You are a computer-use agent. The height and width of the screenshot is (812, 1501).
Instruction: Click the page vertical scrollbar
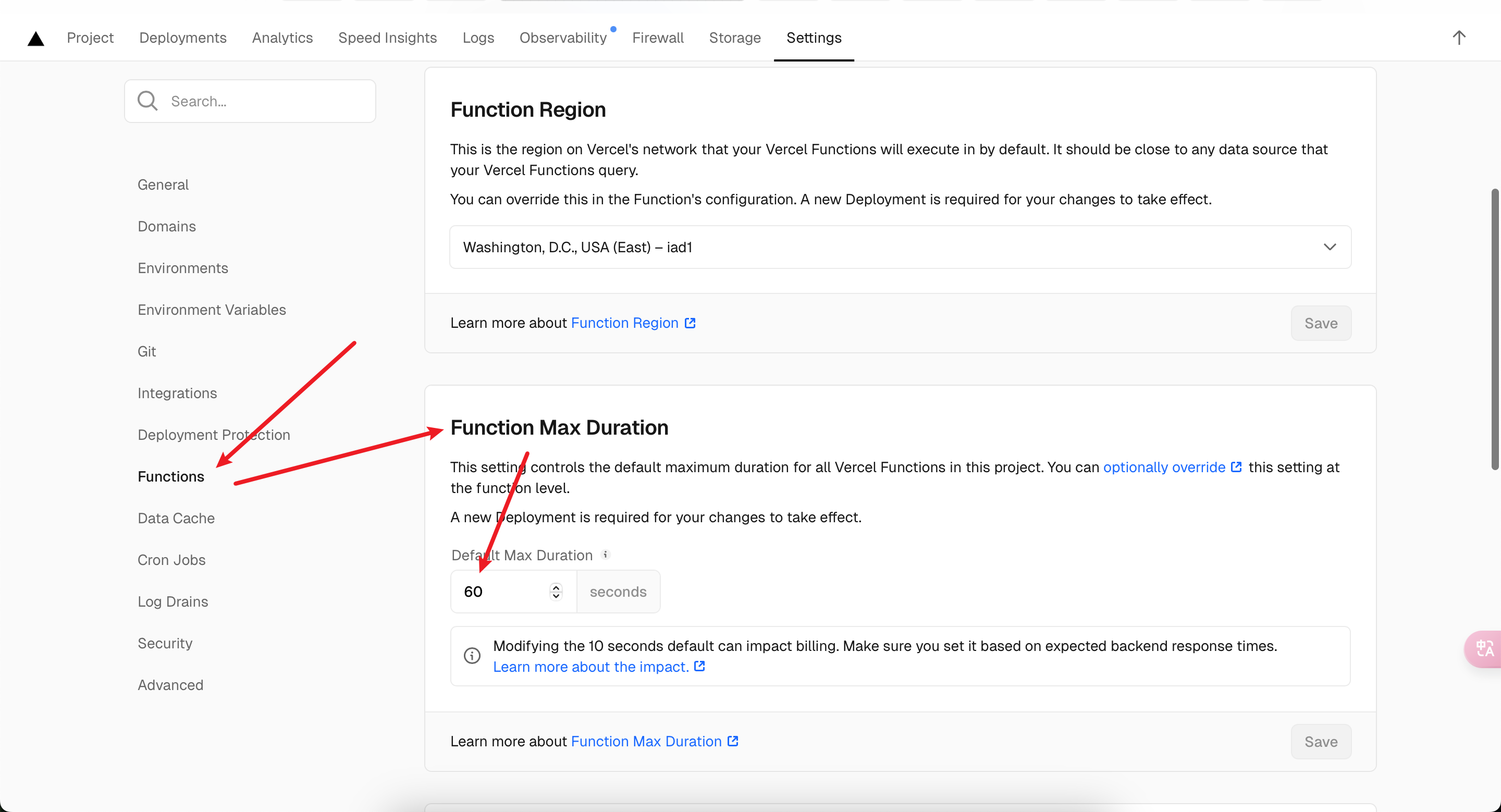(1495, 329)
